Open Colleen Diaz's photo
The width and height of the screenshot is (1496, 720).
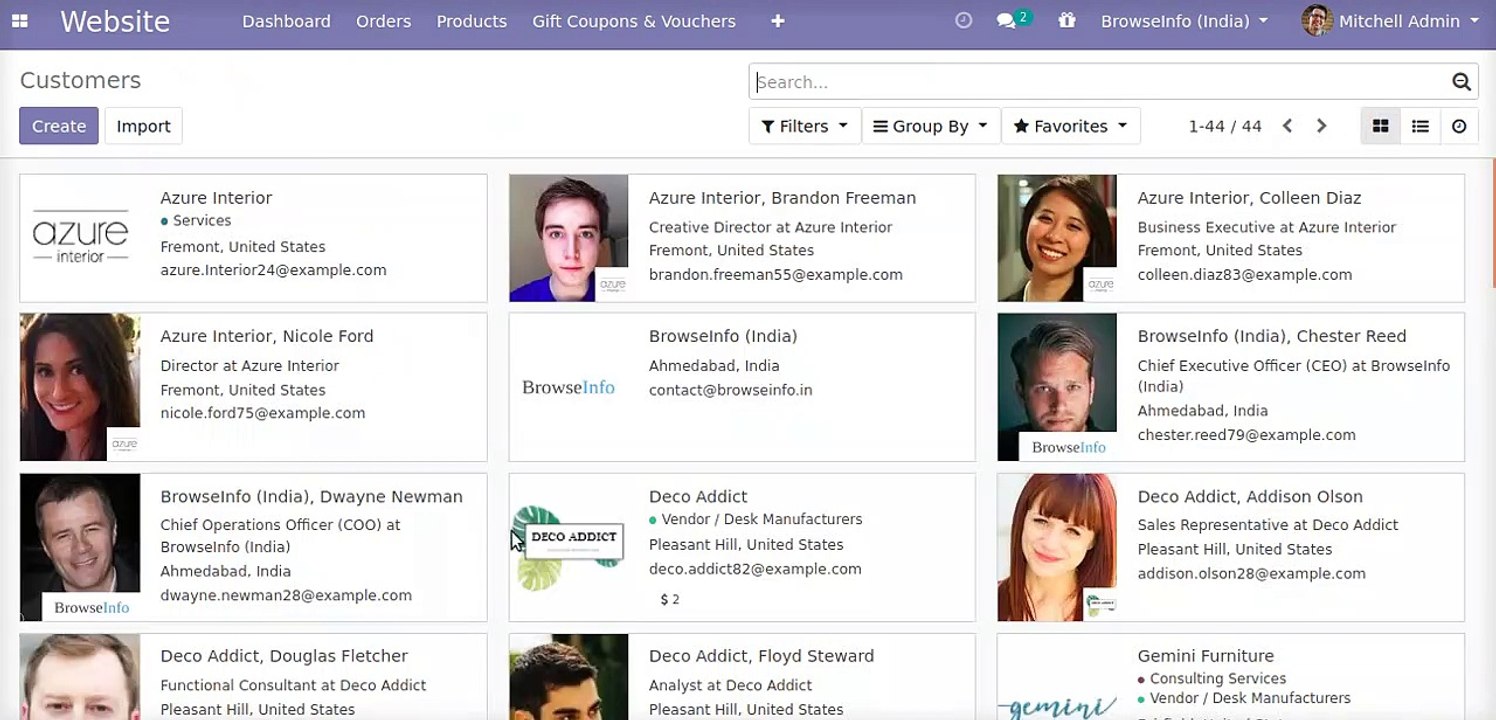1057,238
